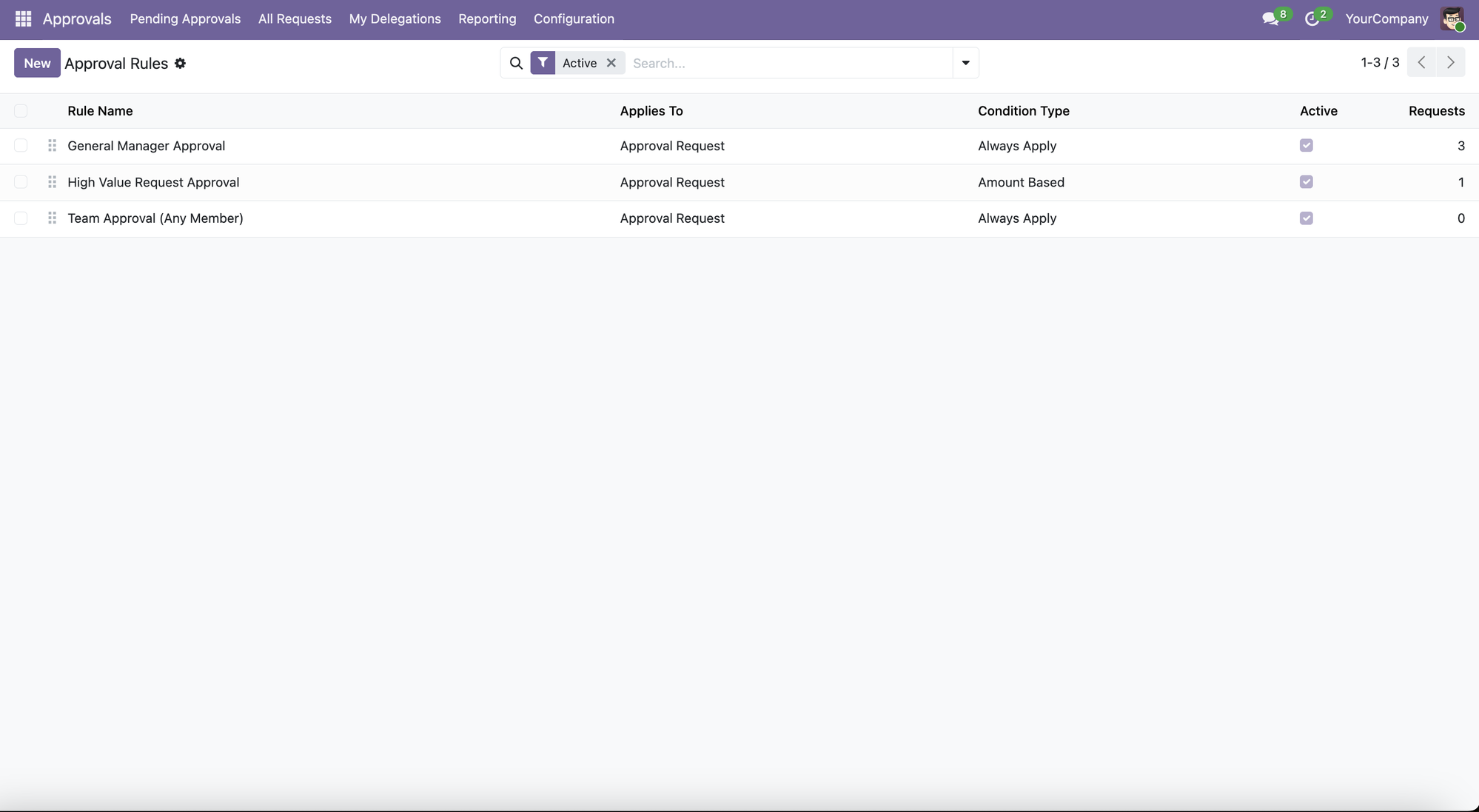
Task: Expand the search options dropdown arrow
Action: (x=965, y=63)
